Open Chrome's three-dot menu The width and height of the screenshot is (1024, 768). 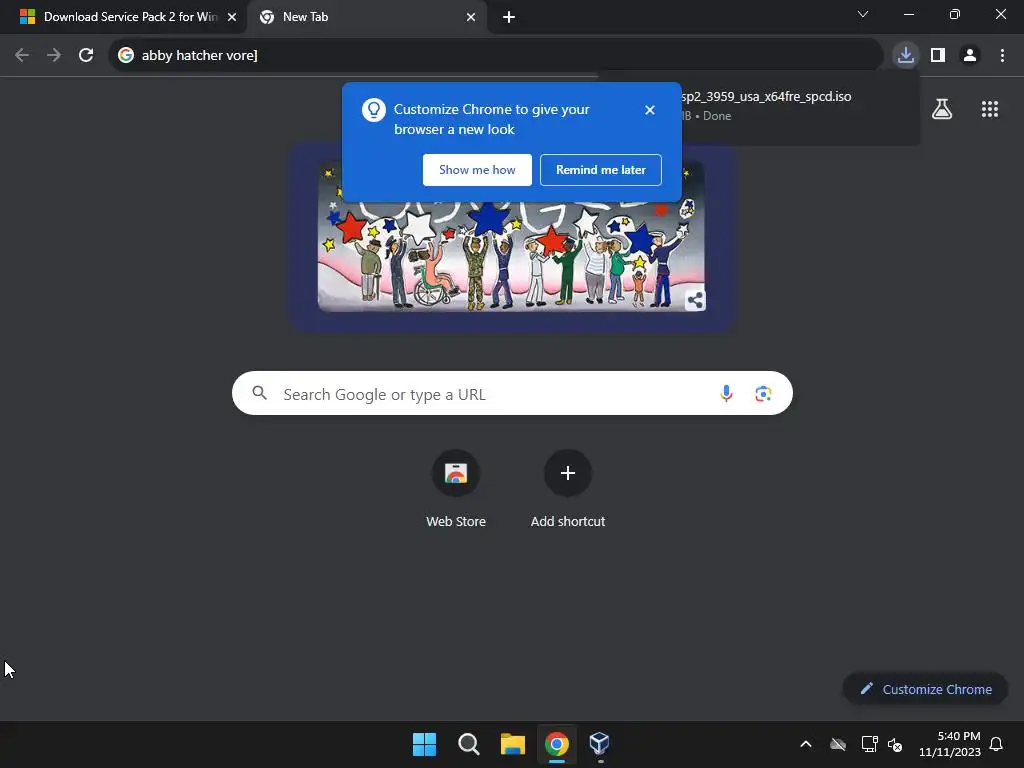click(x=1002, y=55)
